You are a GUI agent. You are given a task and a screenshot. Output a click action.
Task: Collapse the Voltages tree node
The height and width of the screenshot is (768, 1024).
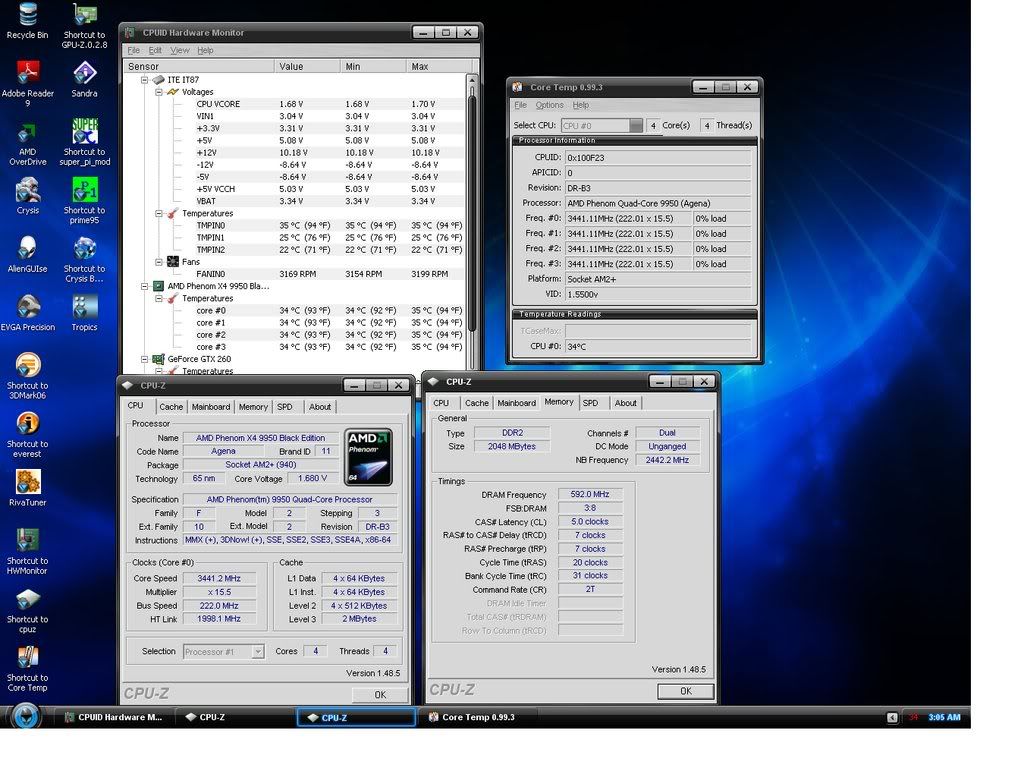(159, 92)
